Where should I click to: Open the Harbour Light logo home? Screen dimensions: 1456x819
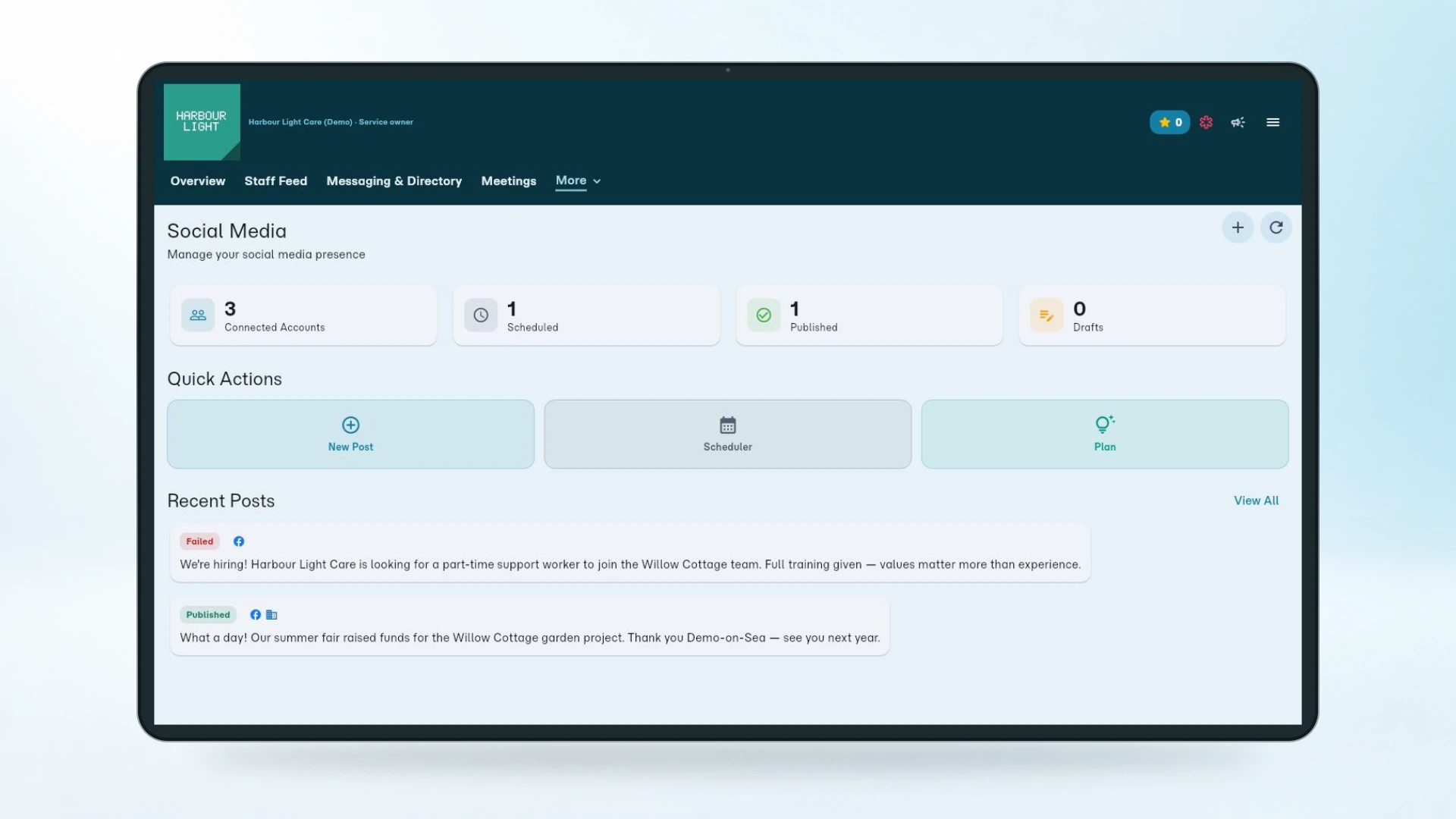pos(202,122)
